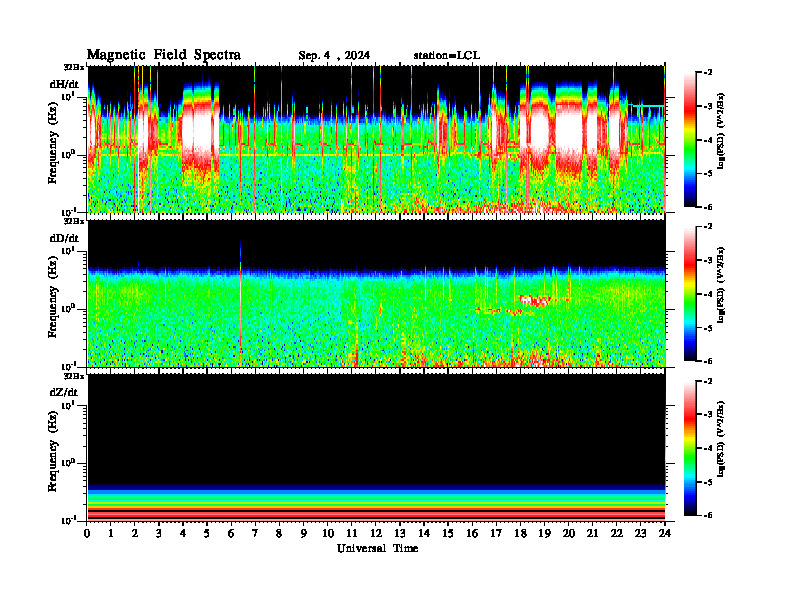This screenshot has height=612, width=792.
Task: Click the -2 label on the dH/dt color bar
Action: click(x=708, y=73)
